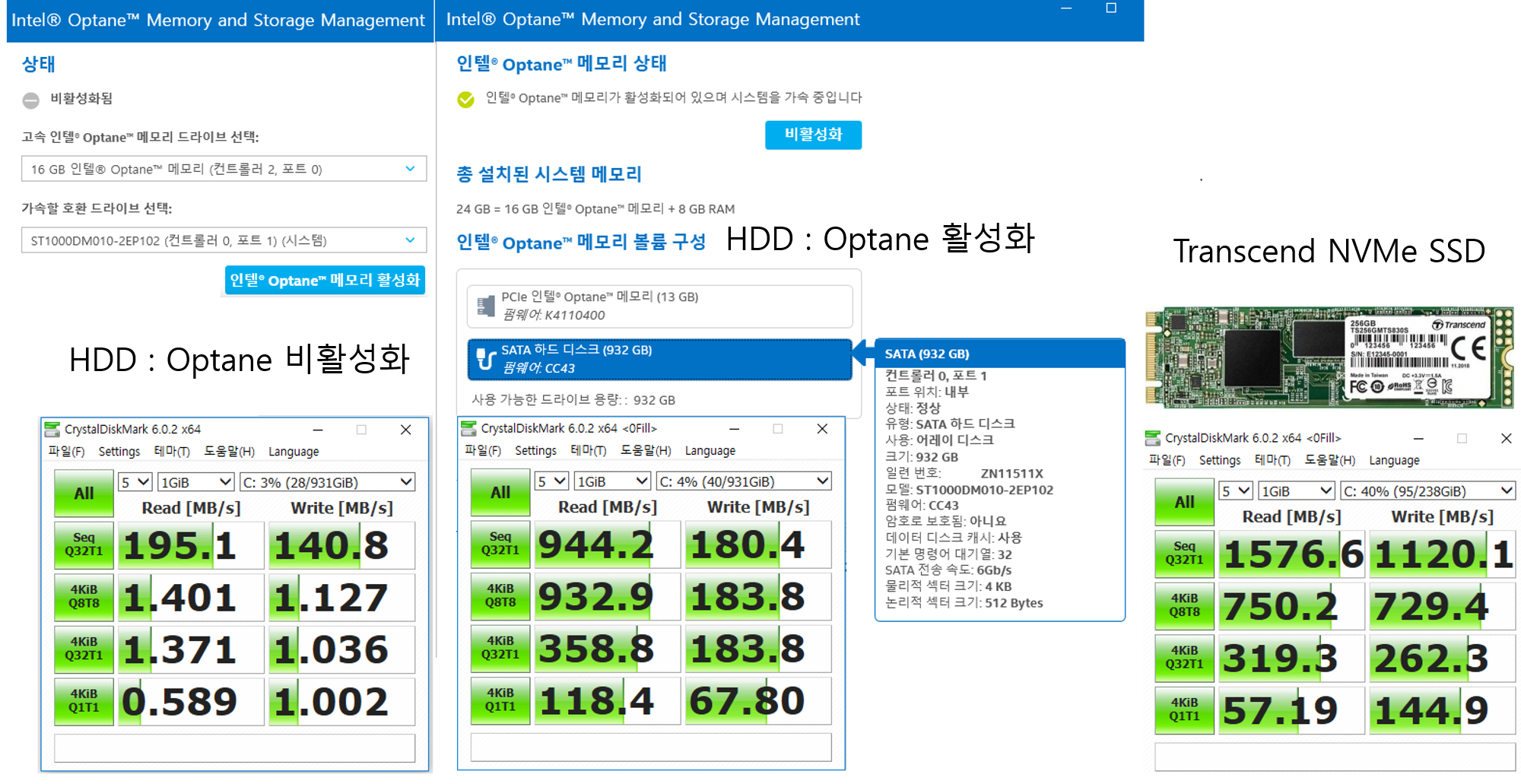Click the PCIe Optane memory drive icon

click(x=485, y=306)
